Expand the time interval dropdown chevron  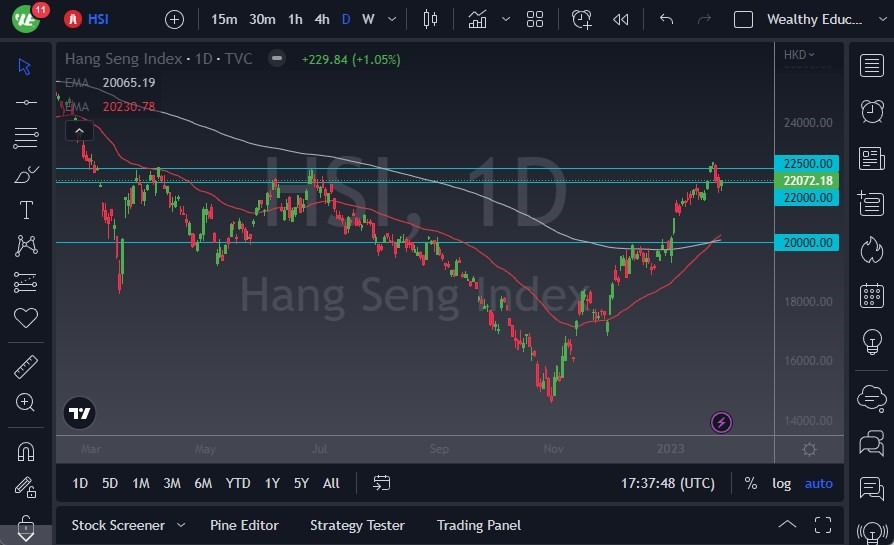[391, 19]
